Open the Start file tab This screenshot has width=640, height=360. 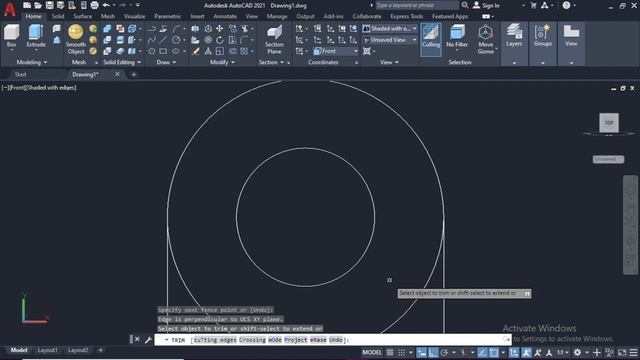tap(20, 74)
